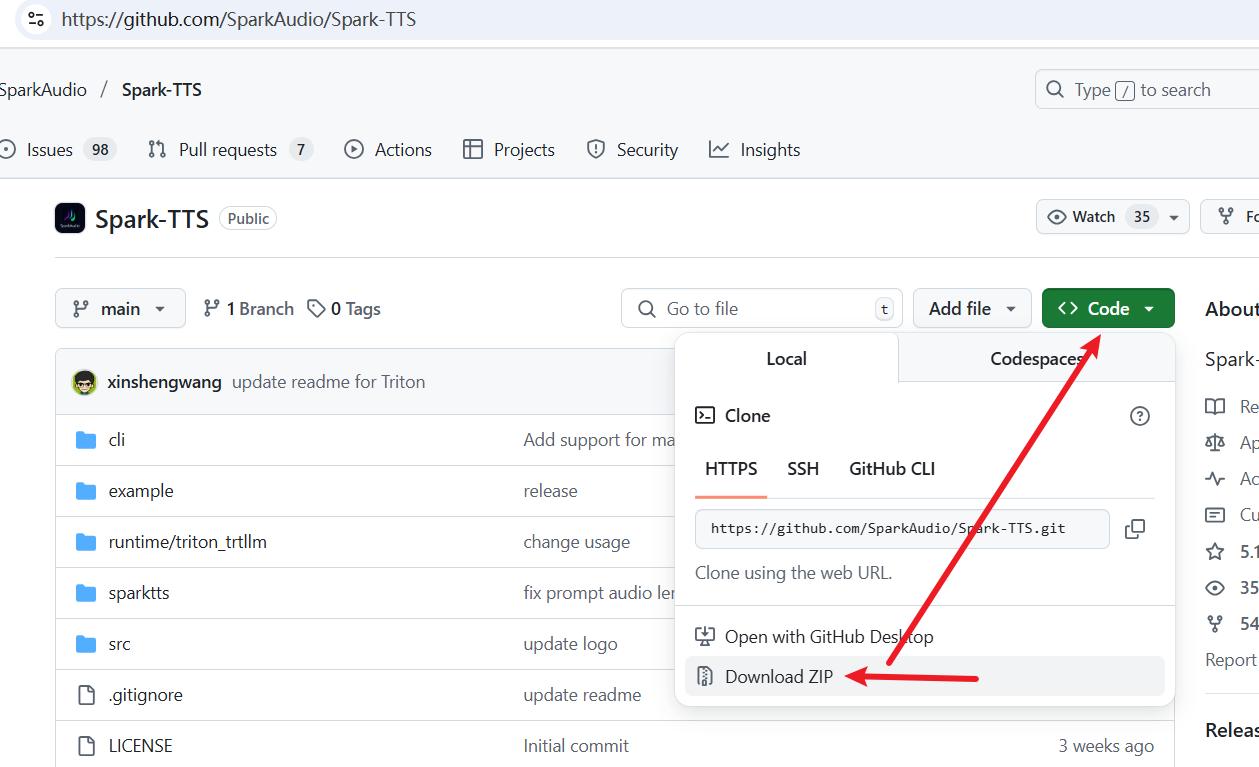Open the cli folder
Viewport: 1259px width, 767px height.
point(117,440)
